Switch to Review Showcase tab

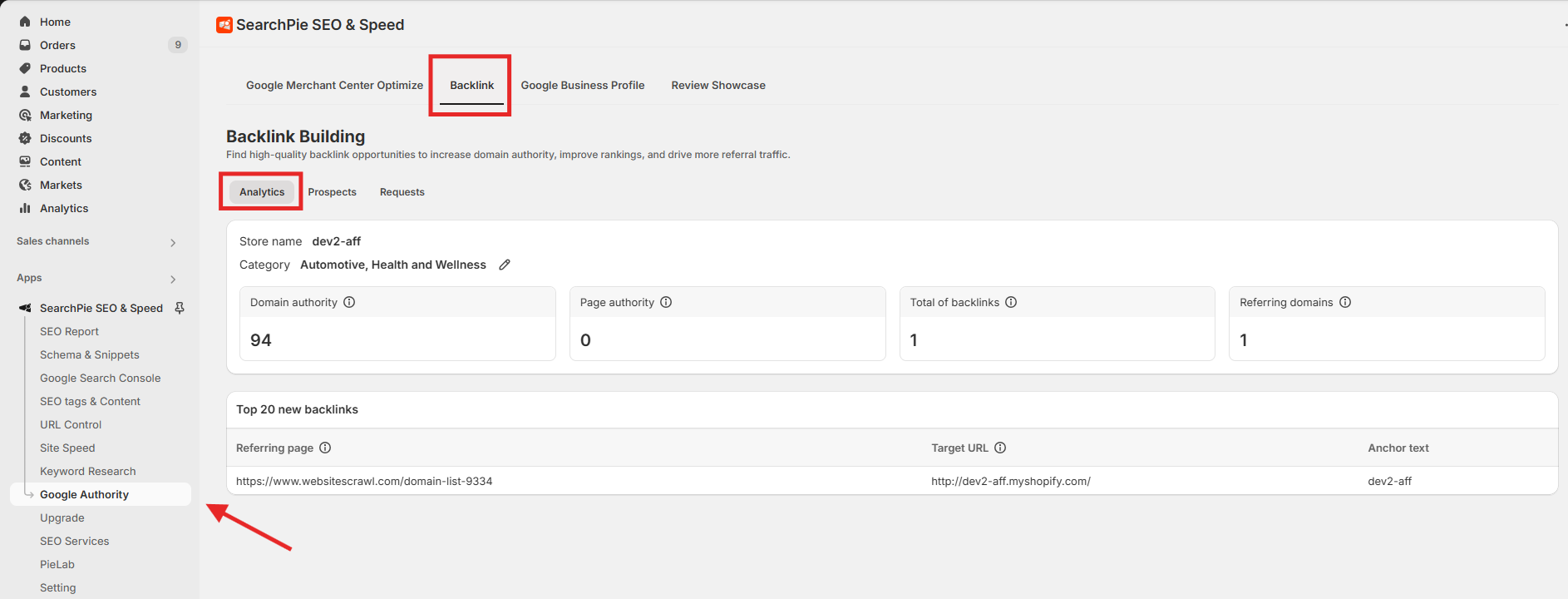718,85
